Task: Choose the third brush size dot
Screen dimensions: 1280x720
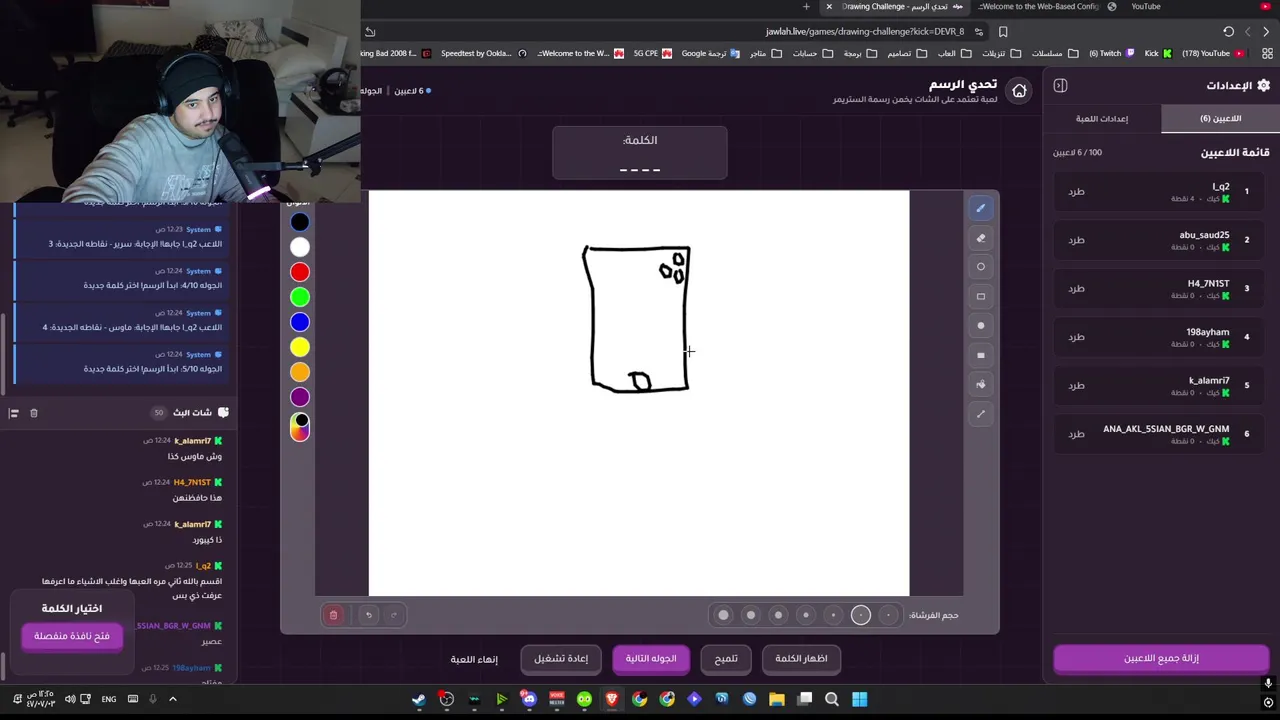Action: pyautogui.click(x=833, y=615)
